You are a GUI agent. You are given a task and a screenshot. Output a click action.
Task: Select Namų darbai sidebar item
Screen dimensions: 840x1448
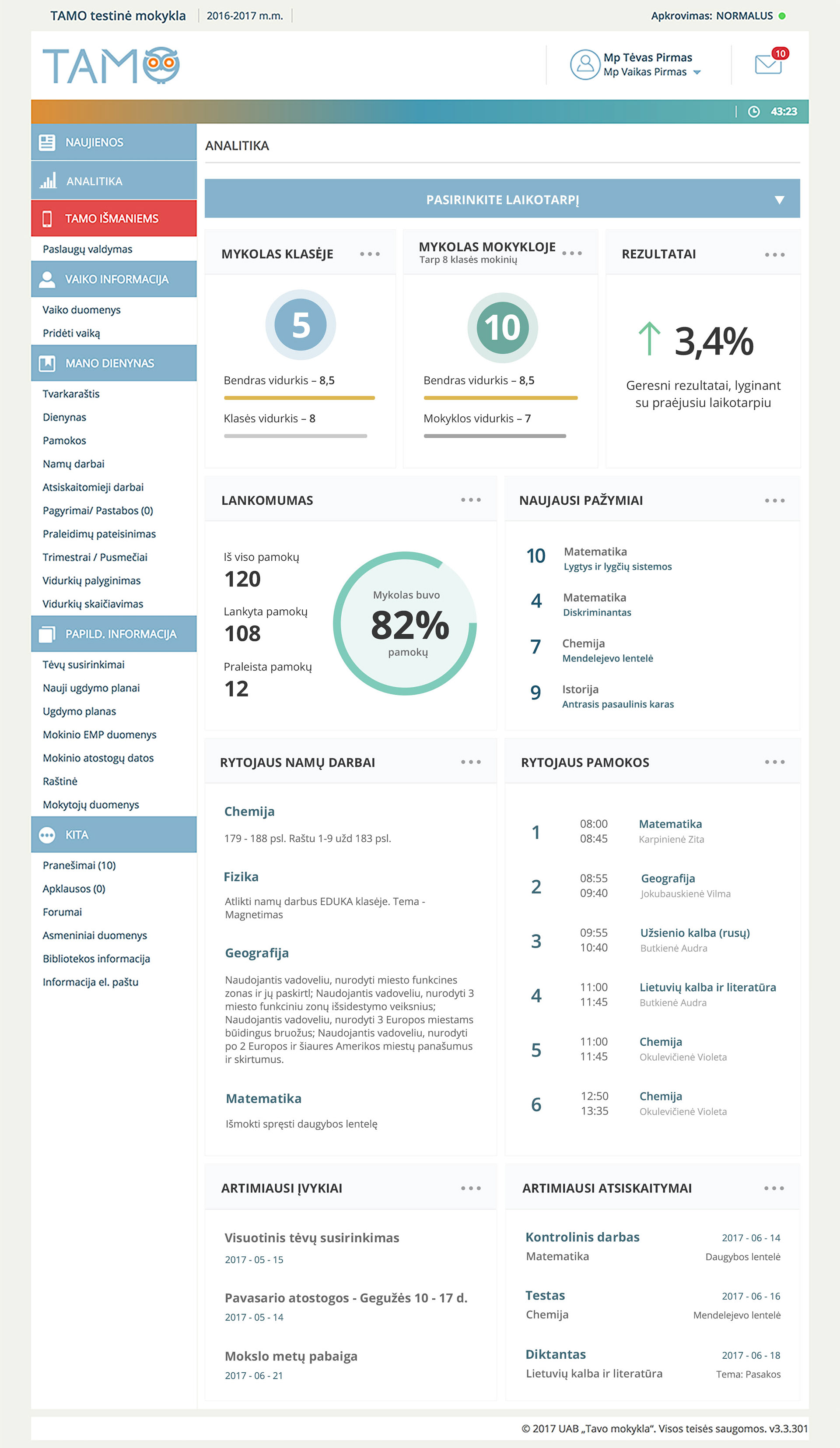[x=73, y=464]
